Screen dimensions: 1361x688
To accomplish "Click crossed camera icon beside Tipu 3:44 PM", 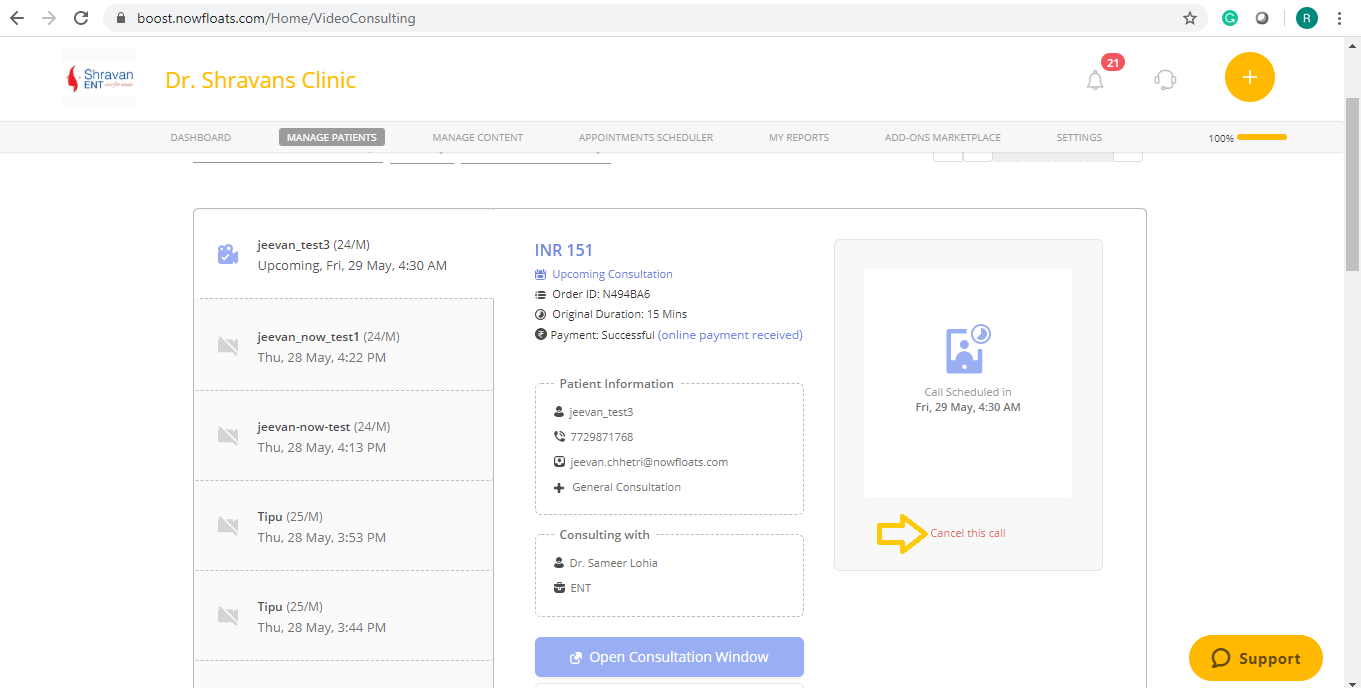I will point(228,616).
